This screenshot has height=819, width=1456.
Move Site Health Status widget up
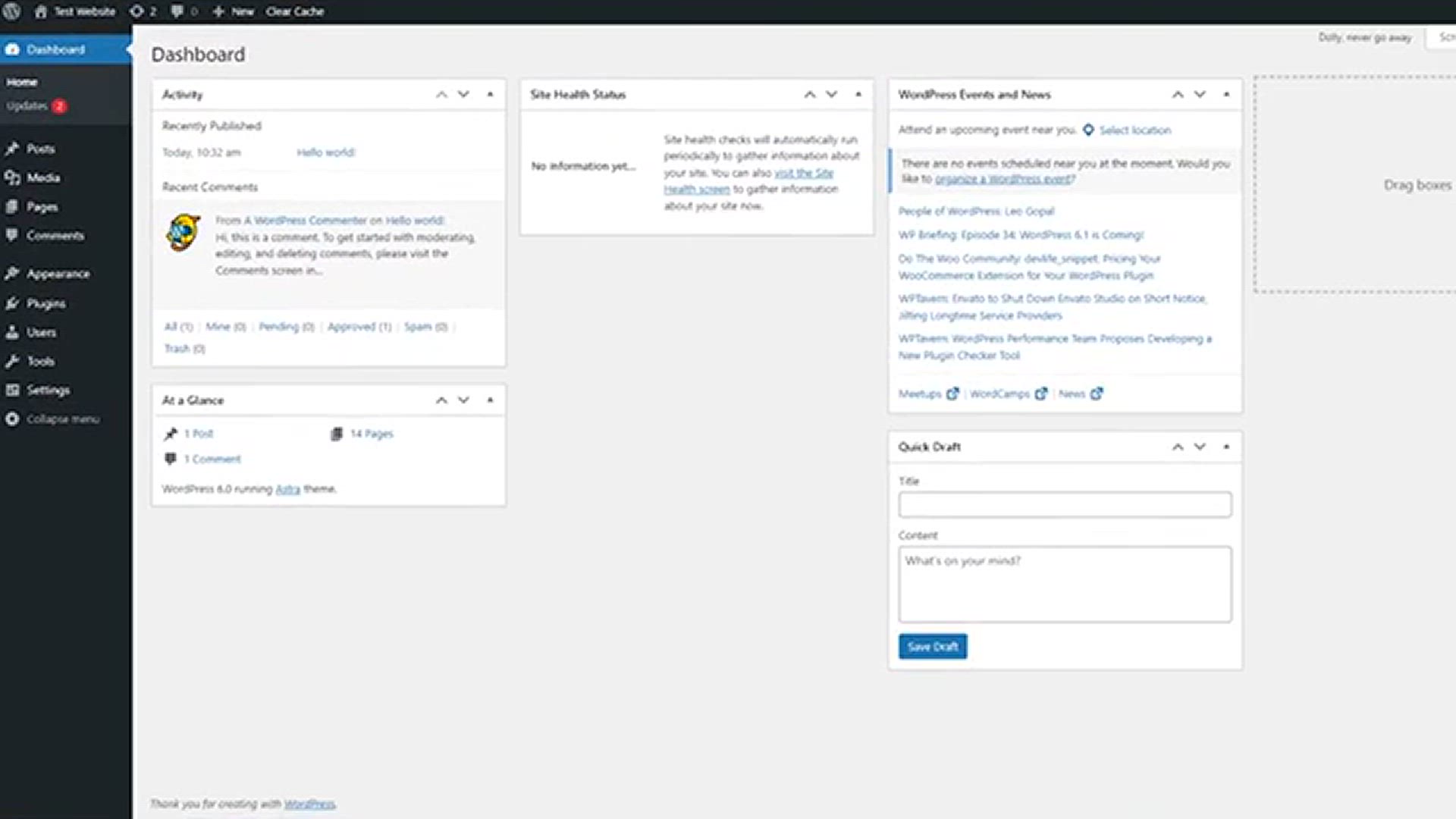(810, 95)
